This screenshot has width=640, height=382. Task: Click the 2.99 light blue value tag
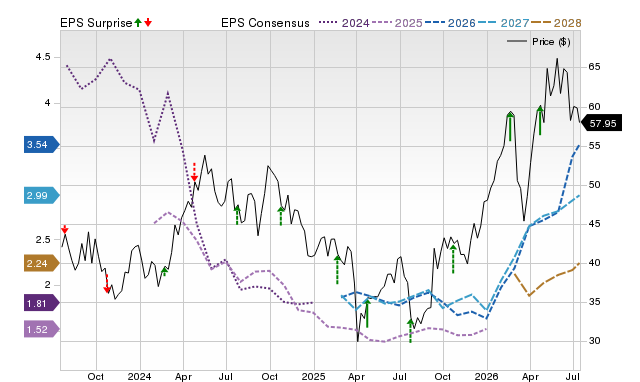pos(42,195)
